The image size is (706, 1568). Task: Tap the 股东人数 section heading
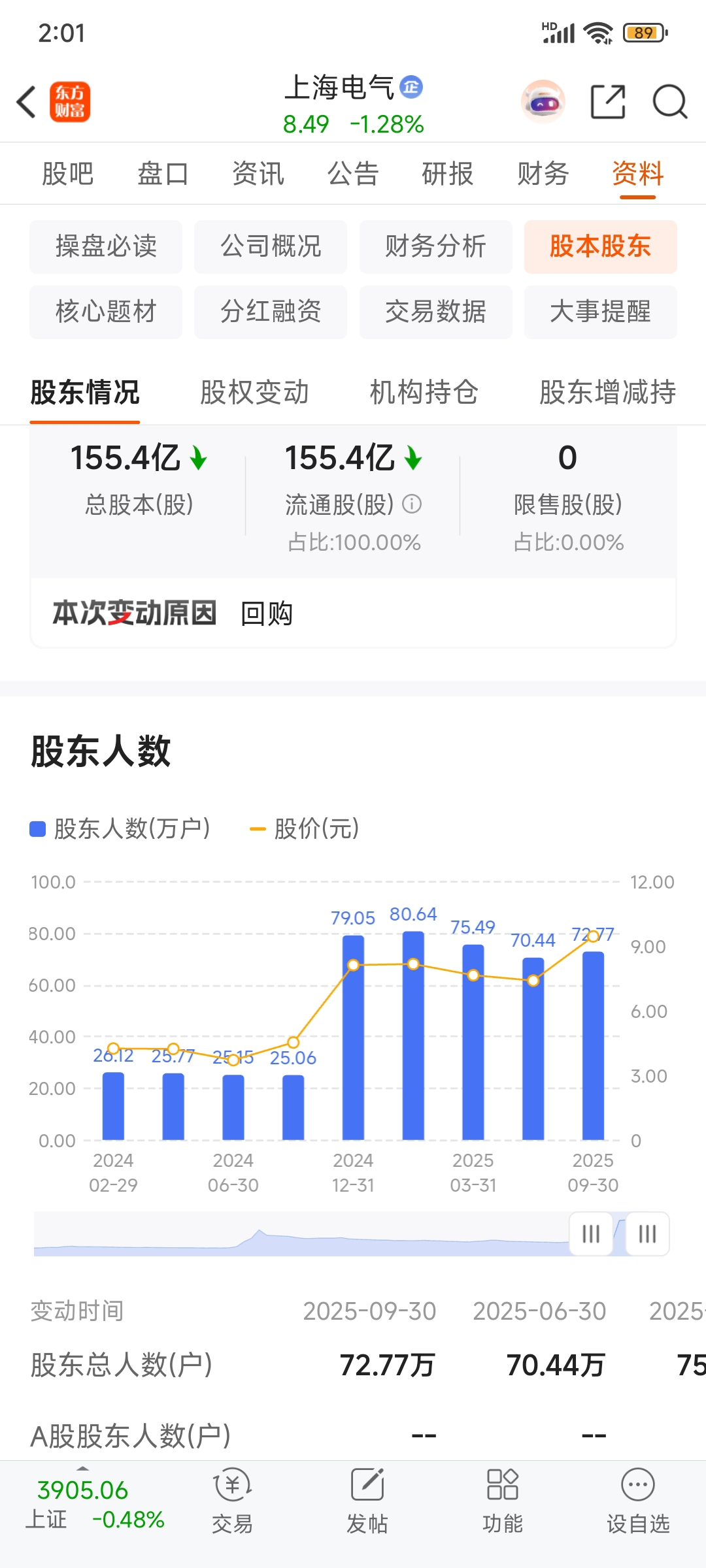tap(101, 751)
